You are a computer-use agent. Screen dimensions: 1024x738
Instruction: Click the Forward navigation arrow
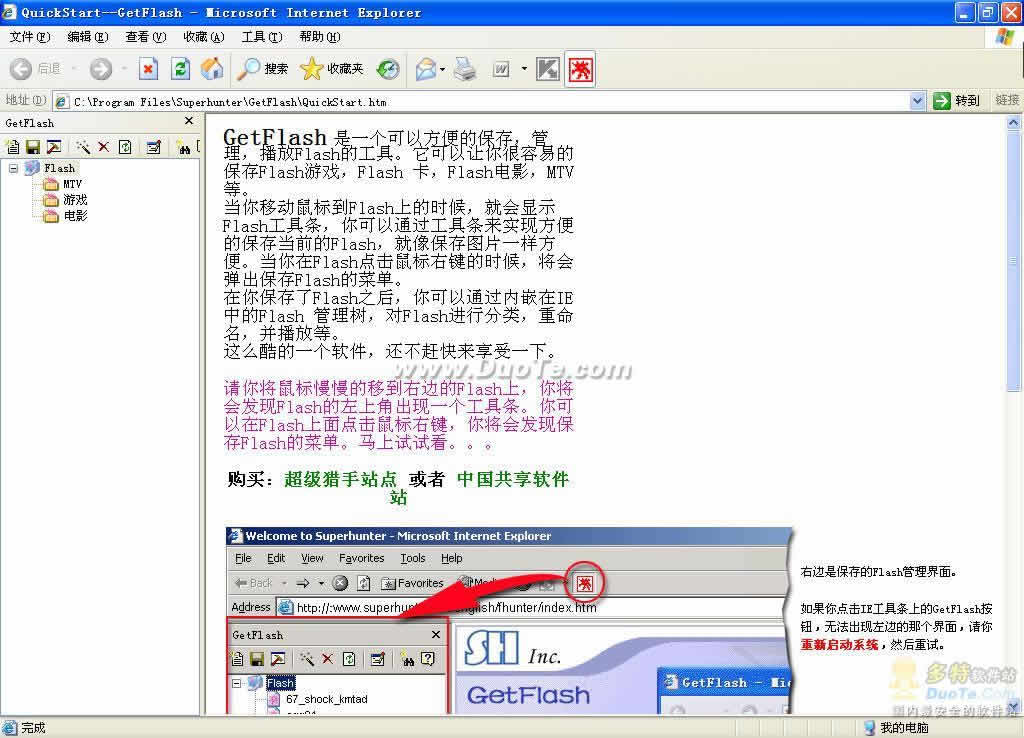click(101, 69)
